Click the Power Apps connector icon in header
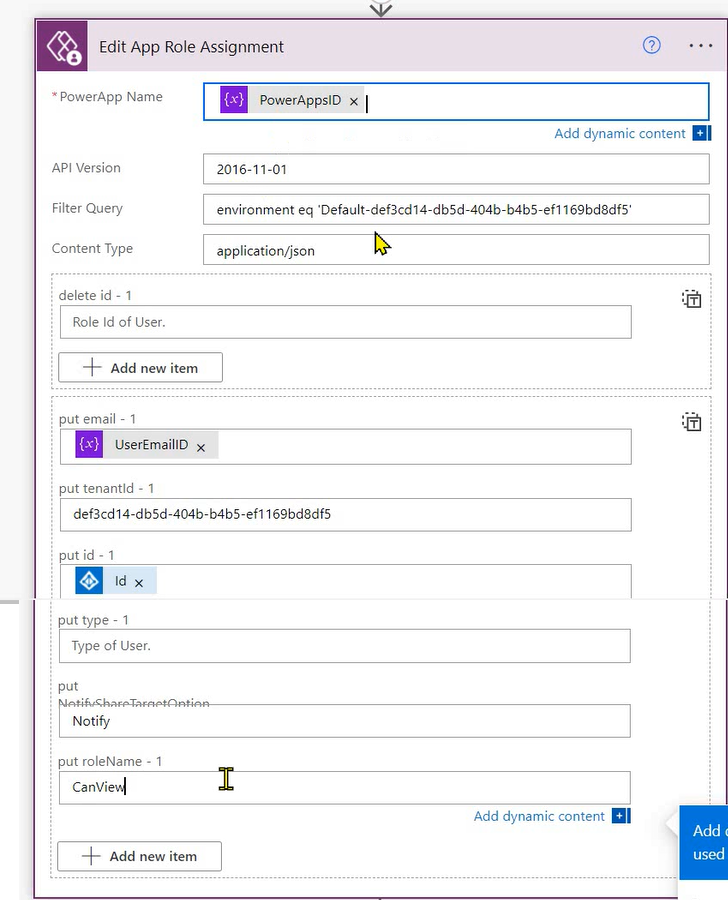 (62, 46)
